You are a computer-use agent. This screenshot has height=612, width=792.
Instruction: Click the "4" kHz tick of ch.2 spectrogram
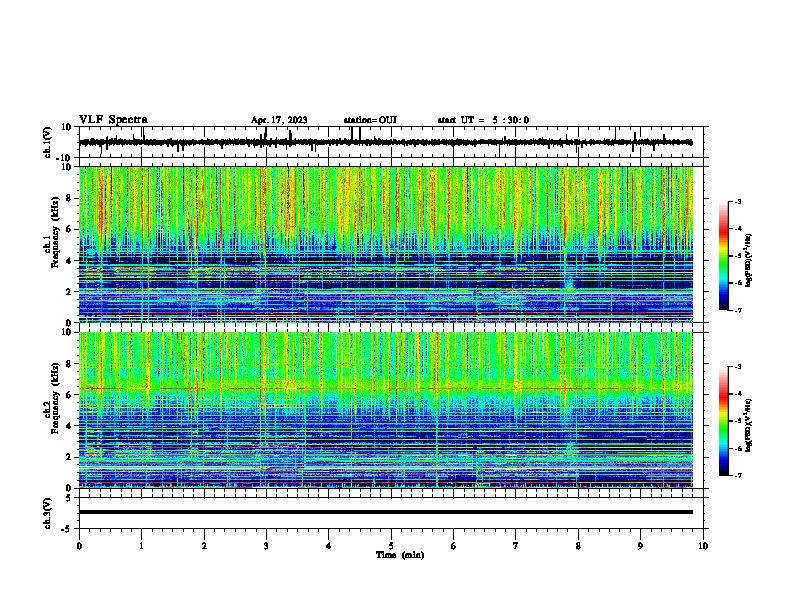(x=70, y=426)
